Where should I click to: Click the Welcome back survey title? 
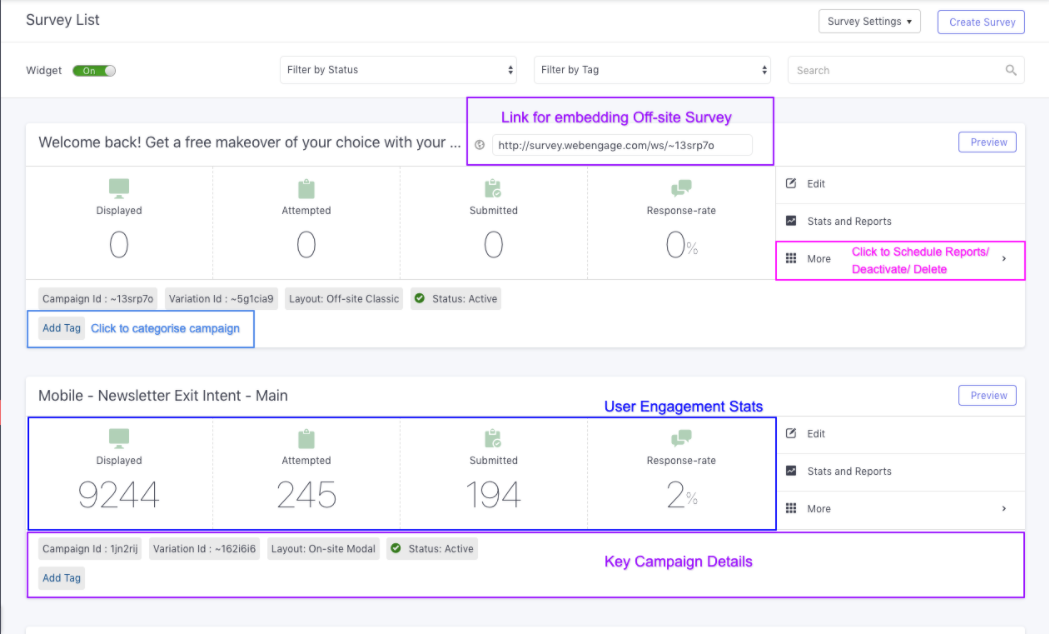tap(250, 142)
